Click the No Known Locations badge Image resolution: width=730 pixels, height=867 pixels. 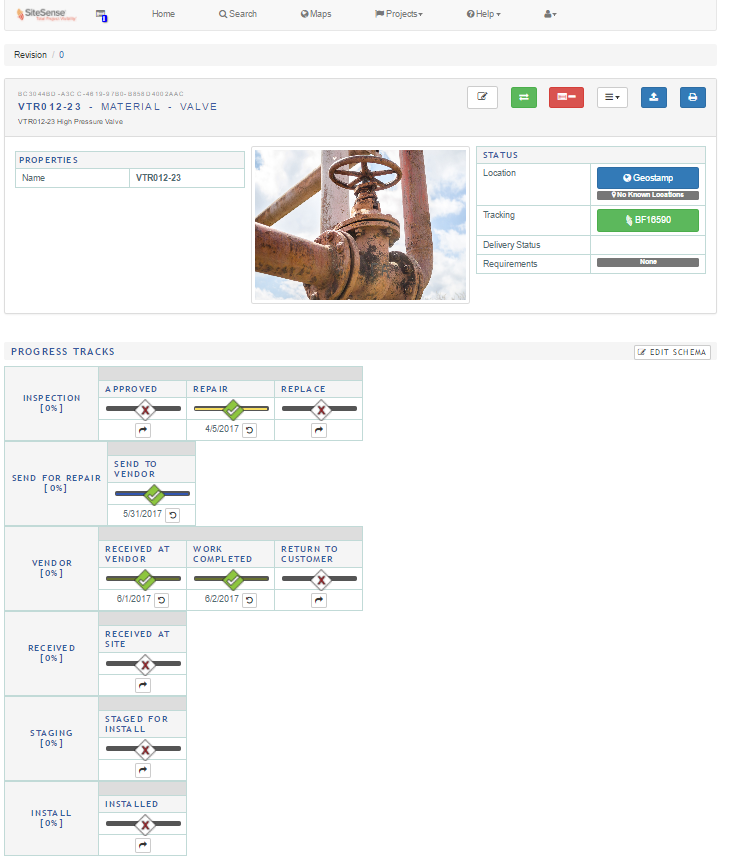[x=648, y=195]
